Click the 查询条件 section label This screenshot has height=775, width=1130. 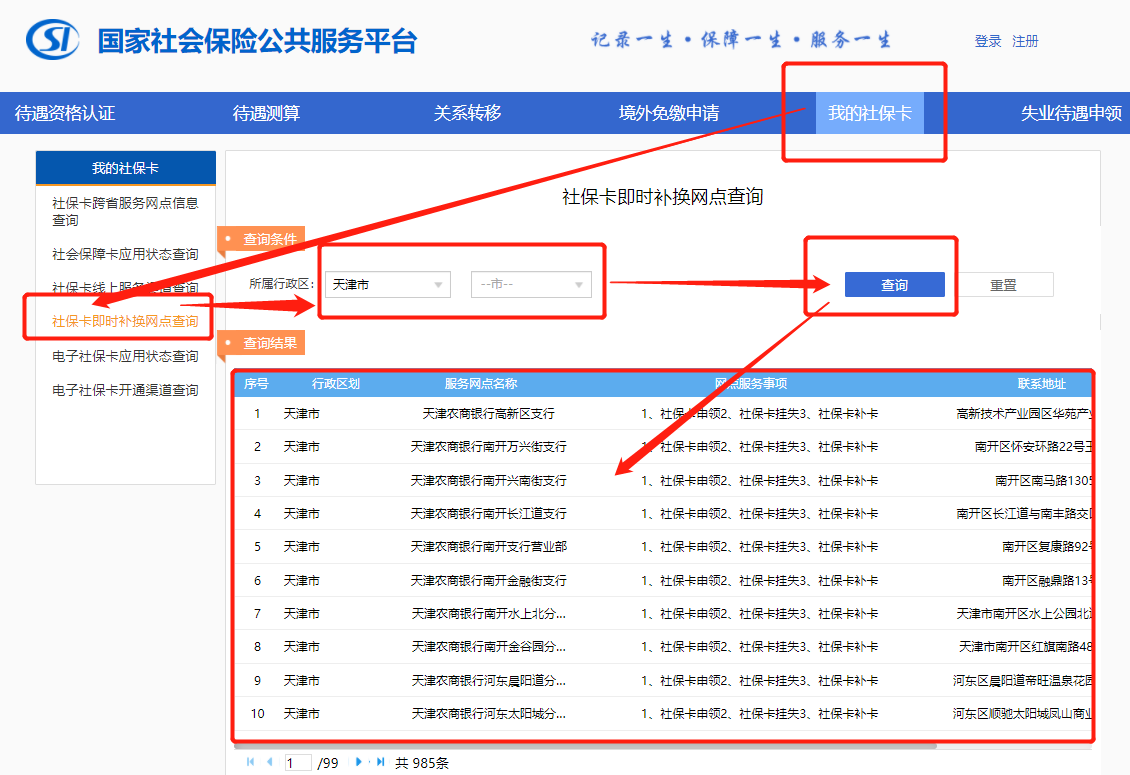270,239
